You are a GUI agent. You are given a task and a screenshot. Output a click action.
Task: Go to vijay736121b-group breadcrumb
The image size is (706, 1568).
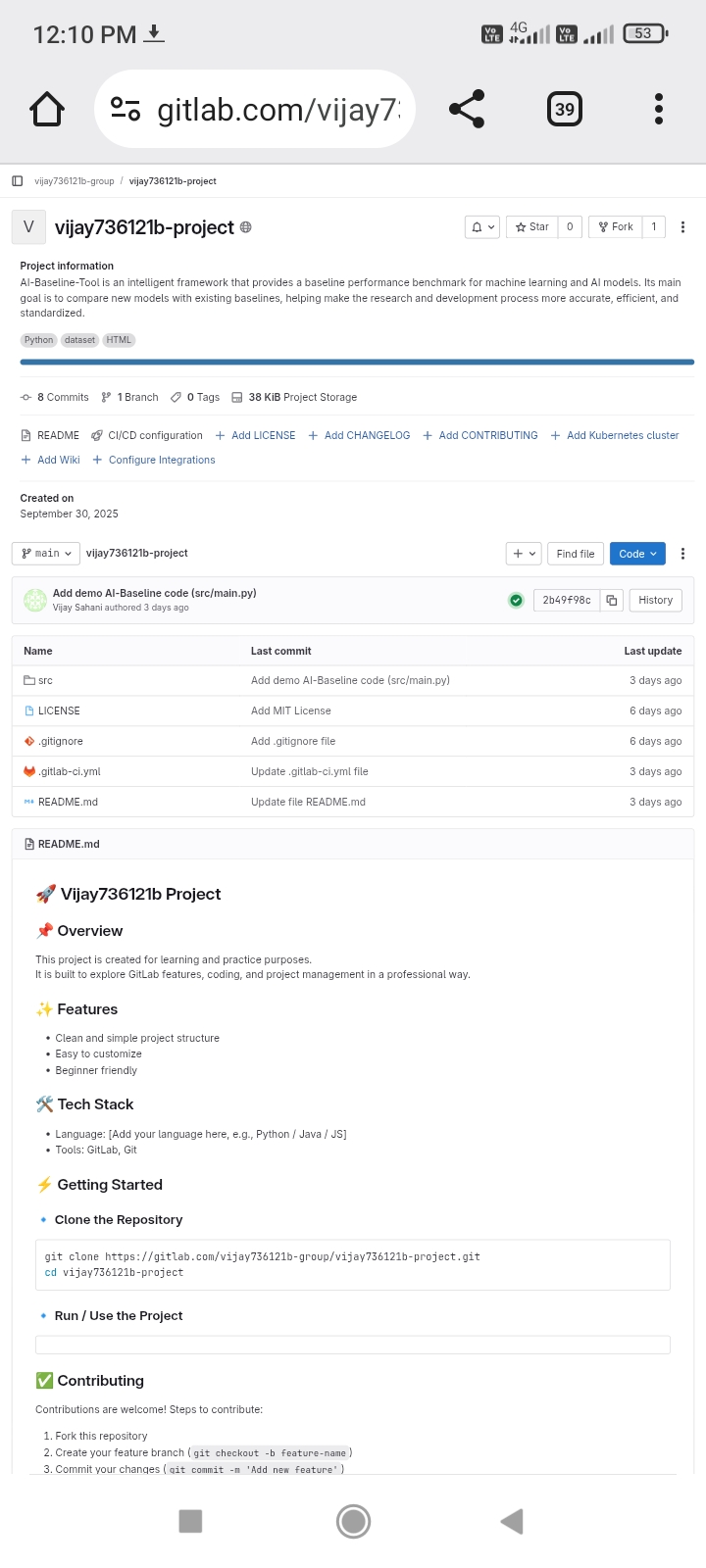tap(75, 181)
